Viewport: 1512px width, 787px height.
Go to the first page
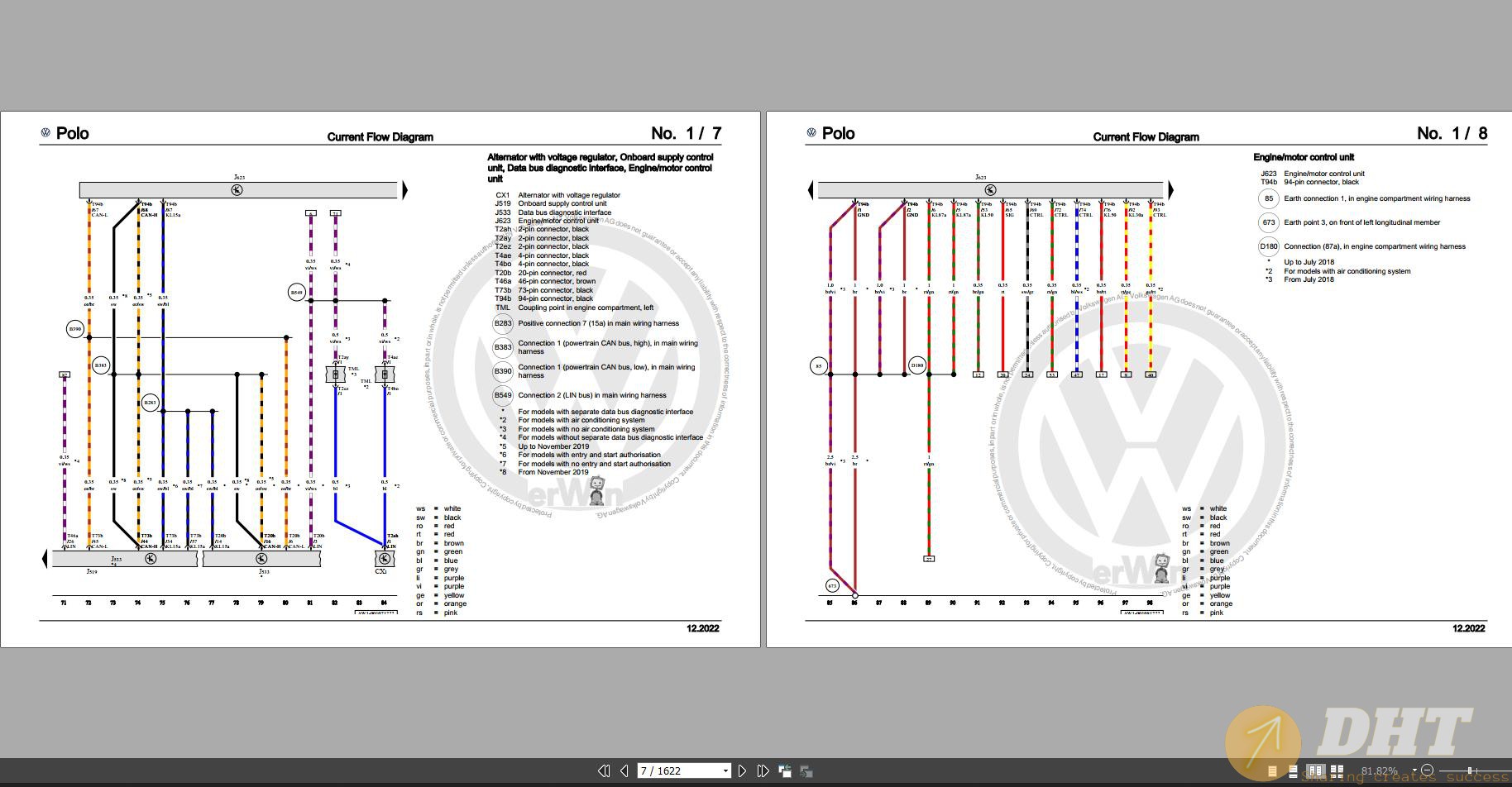click(x=604, y=770)
